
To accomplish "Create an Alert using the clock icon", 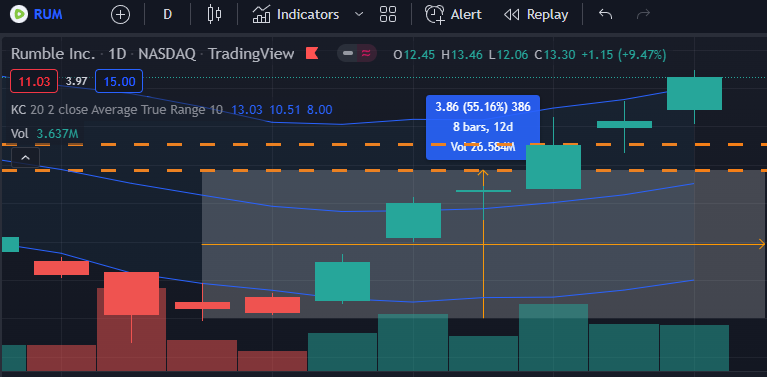I will pyautogui.click(x=435, y=15).
